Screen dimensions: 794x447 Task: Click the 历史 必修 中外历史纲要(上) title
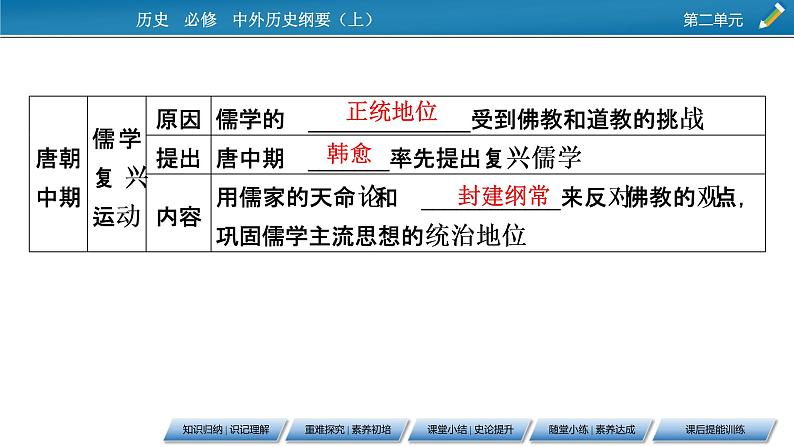pos(253,19)
